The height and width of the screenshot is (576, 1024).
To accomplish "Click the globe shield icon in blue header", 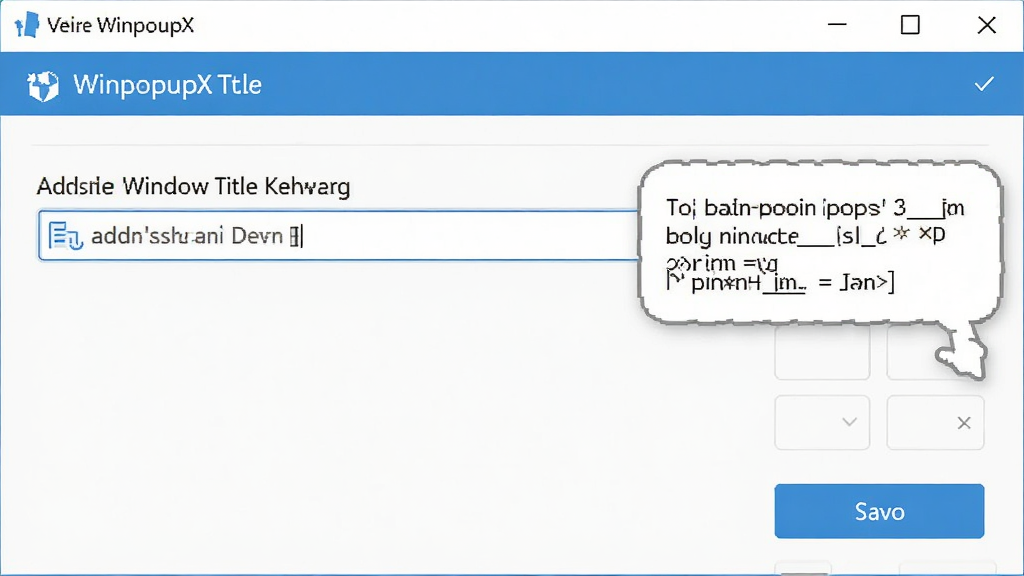I will click(43, 86).
